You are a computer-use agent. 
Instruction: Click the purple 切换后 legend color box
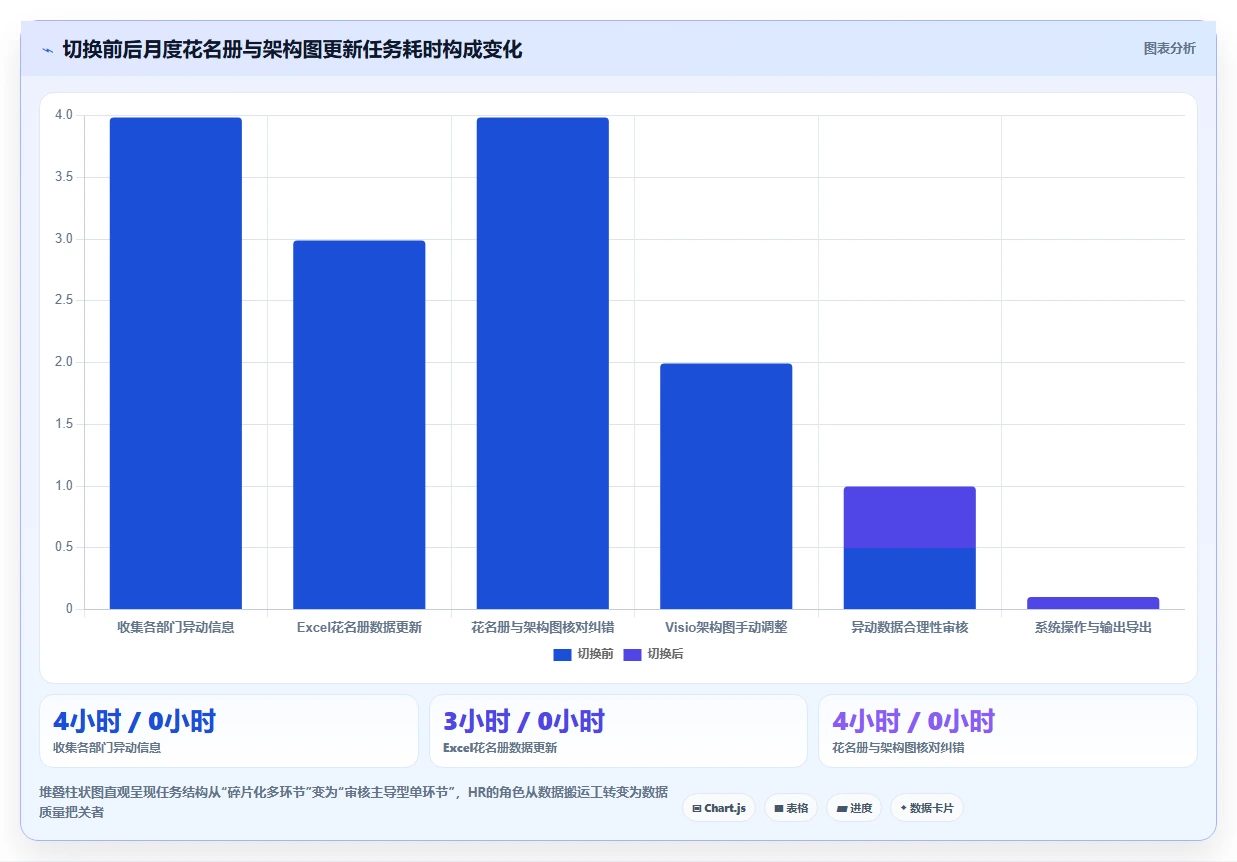[632, 654]
